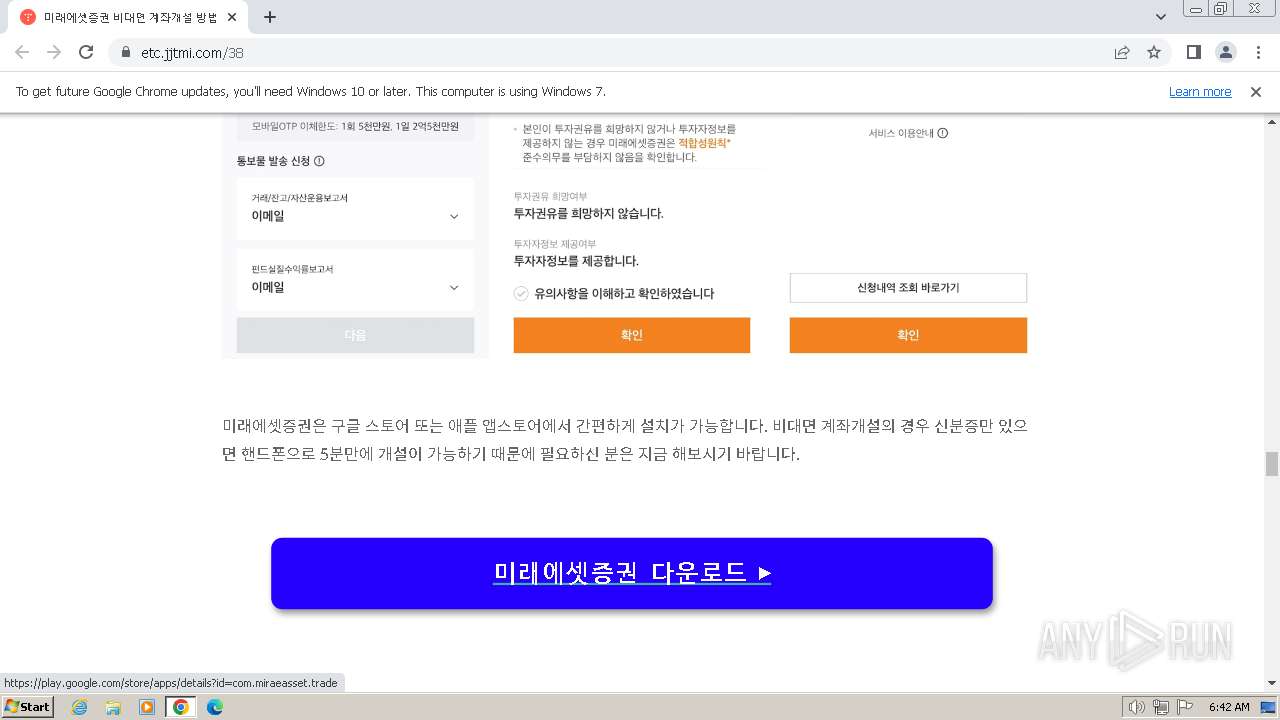Open the Chrome side panel icon
Viewport: 1280px width, 720px height.
[1193, 52]
